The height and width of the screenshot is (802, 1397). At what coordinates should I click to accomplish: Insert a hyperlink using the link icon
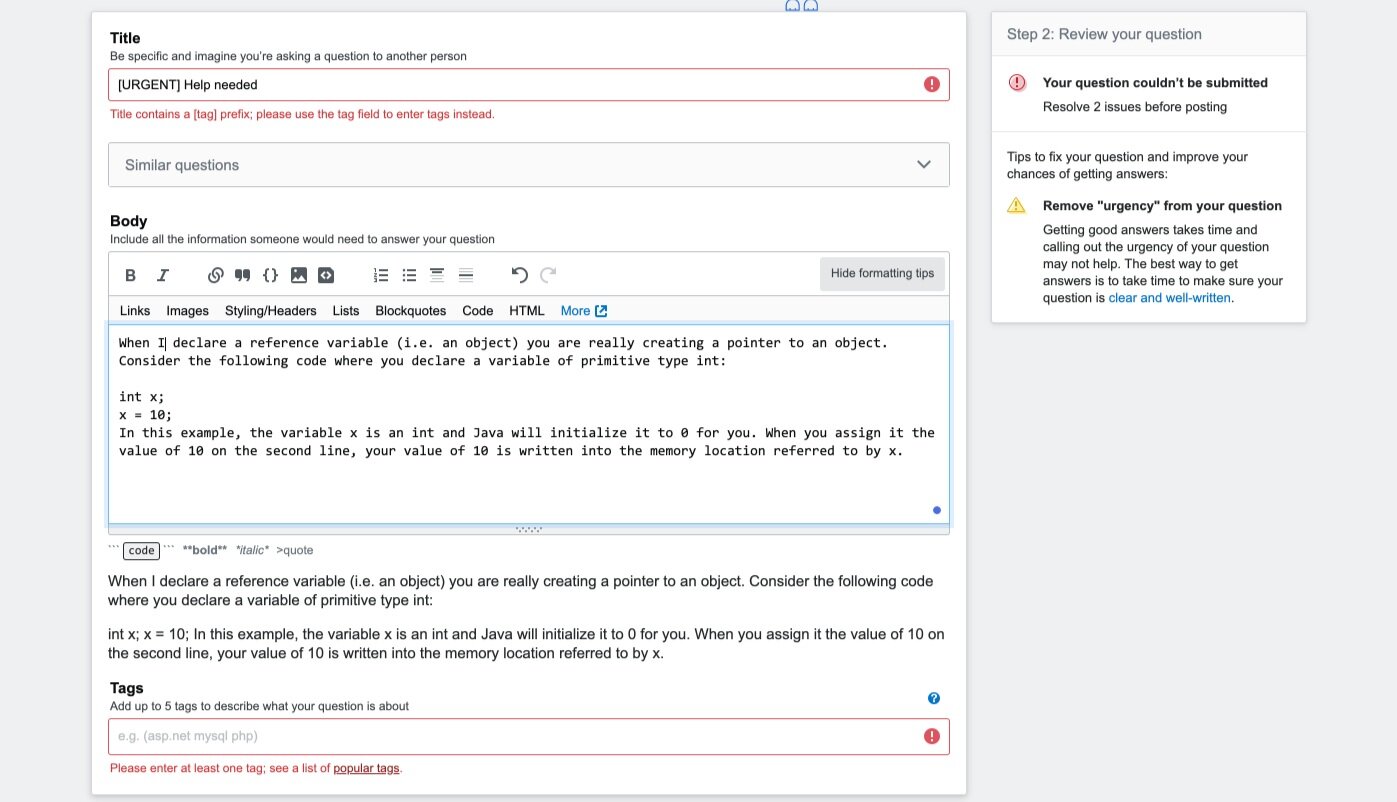[x=215, y=275]
